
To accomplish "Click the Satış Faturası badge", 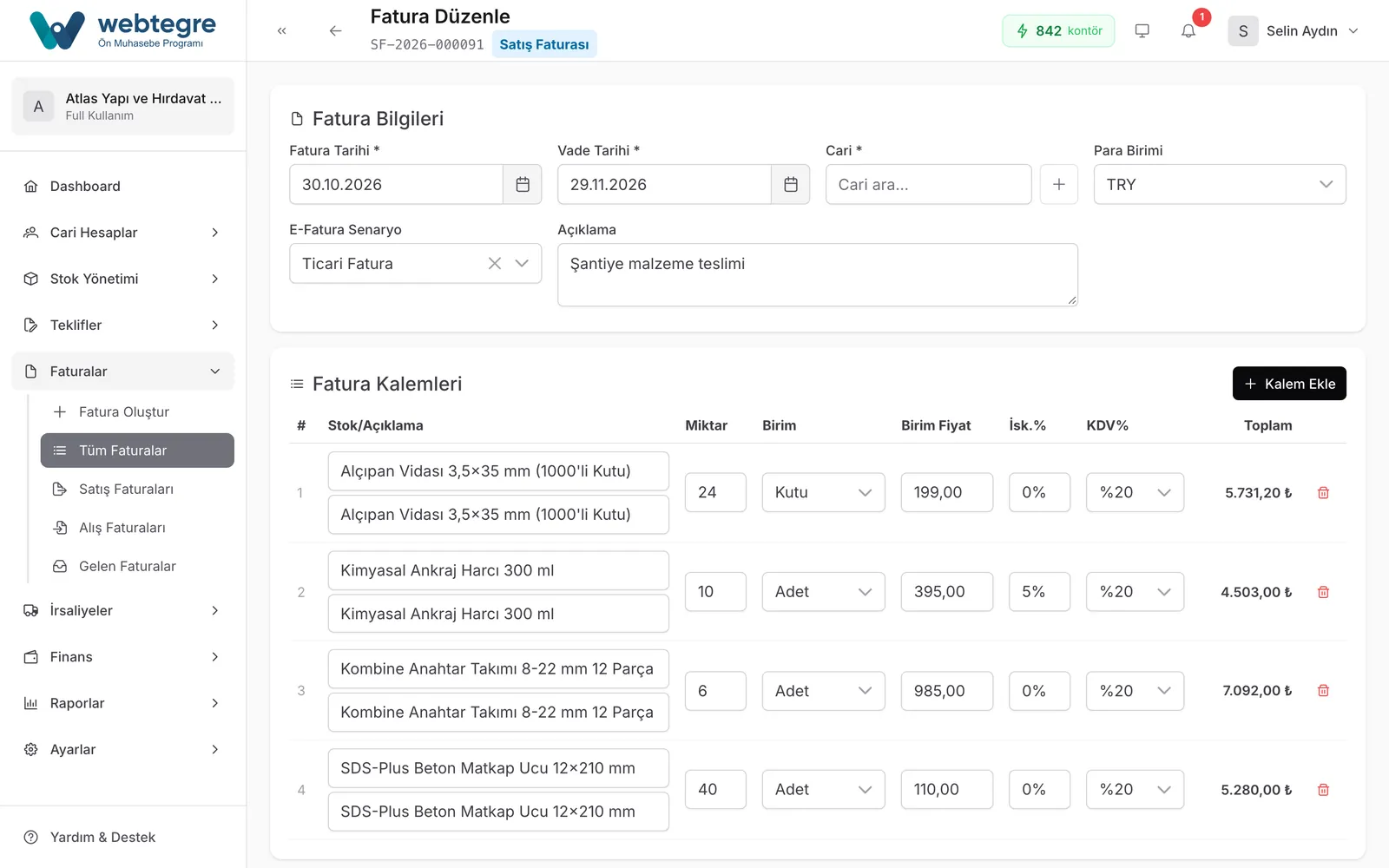I will [544, 44].
